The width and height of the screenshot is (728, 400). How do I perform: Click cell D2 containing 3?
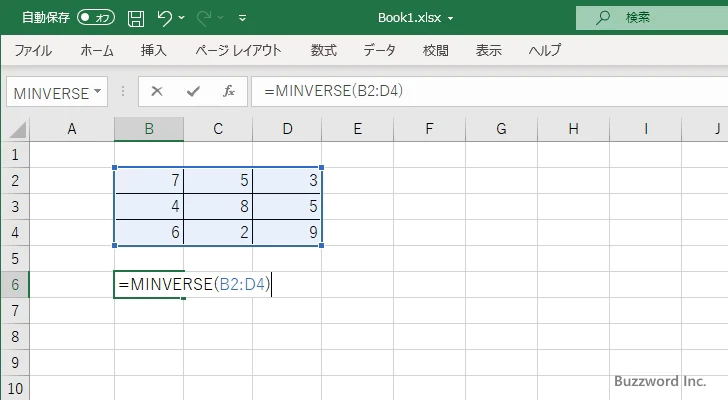pyautogui.click(x=287, y=181)
